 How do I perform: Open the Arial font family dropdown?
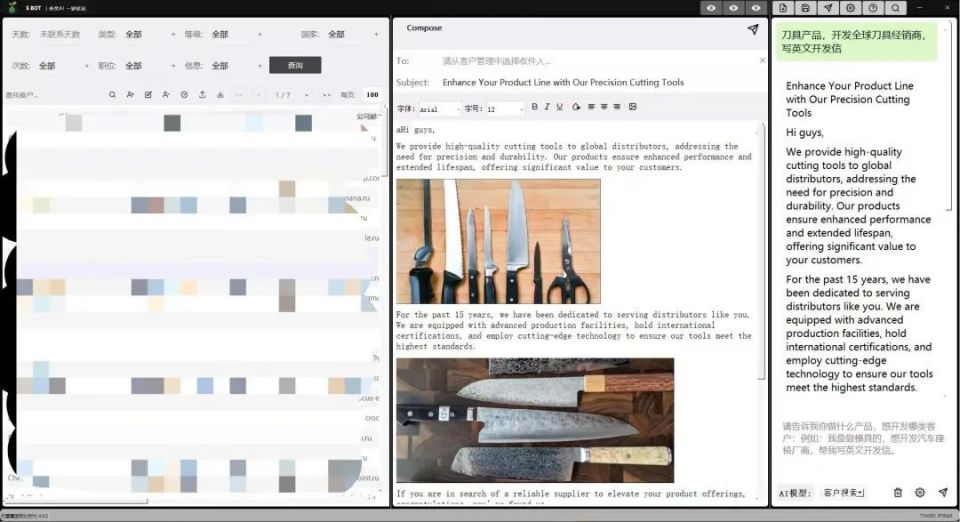[440, 109]
